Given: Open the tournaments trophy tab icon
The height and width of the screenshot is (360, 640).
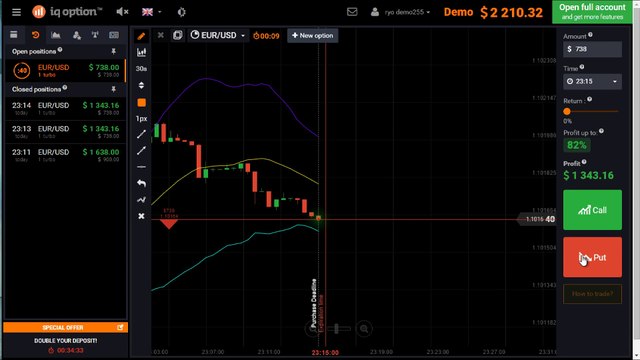Looking at the screenshot, I should coord(95,35).
